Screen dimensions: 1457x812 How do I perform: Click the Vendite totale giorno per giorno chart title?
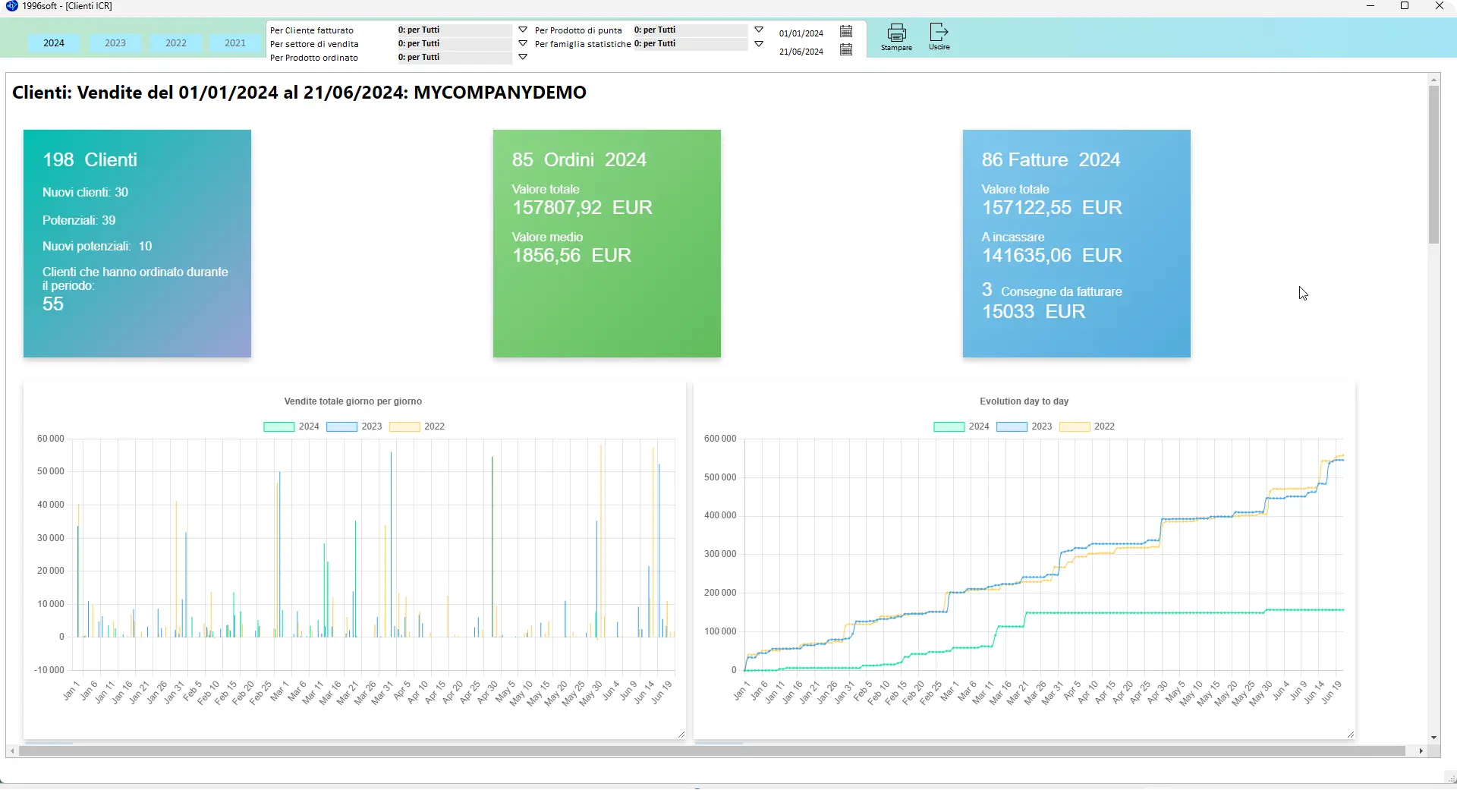[353, 401]
